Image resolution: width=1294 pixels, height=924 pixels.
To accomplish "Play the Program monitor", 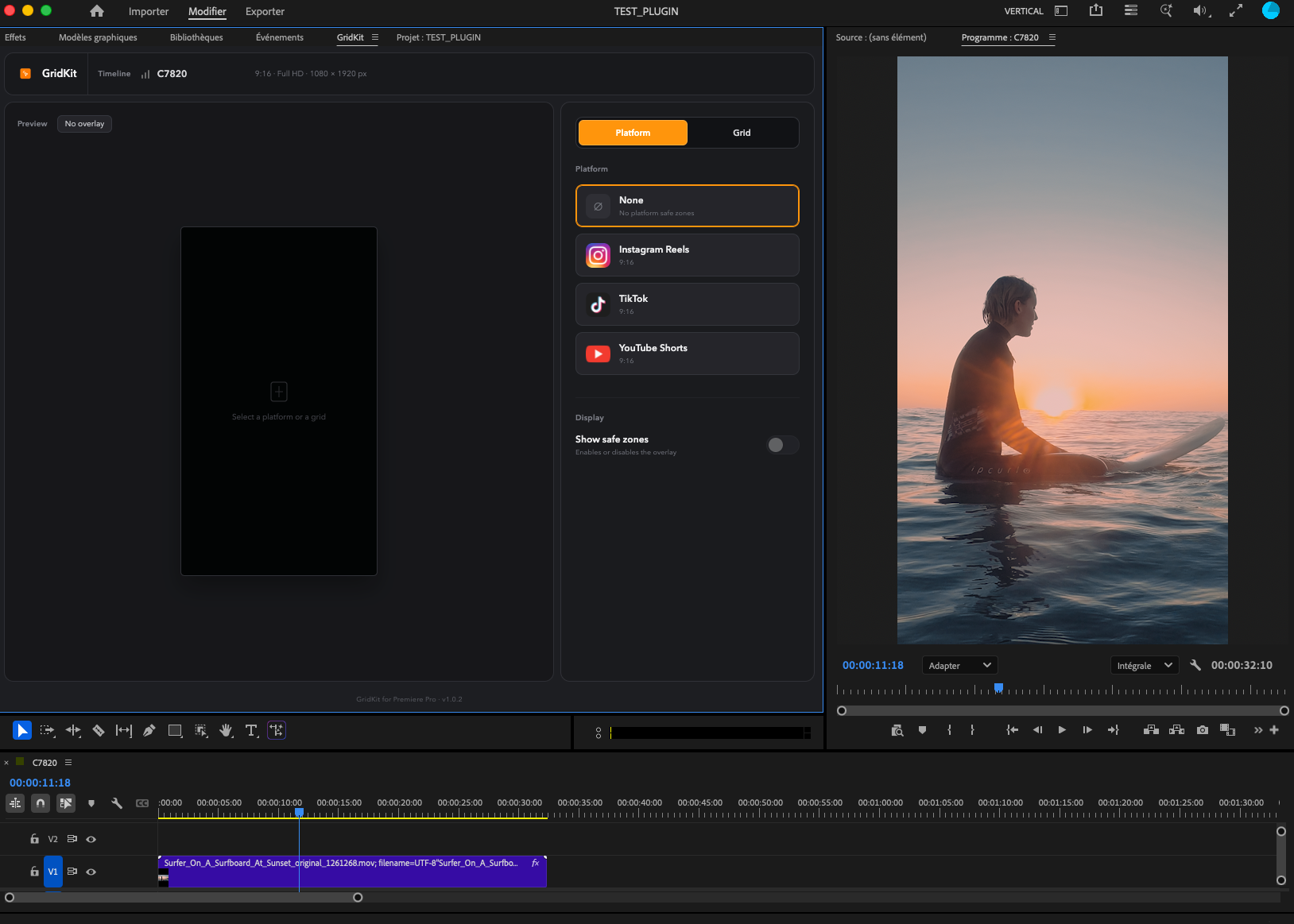I will coord(1062,730).
